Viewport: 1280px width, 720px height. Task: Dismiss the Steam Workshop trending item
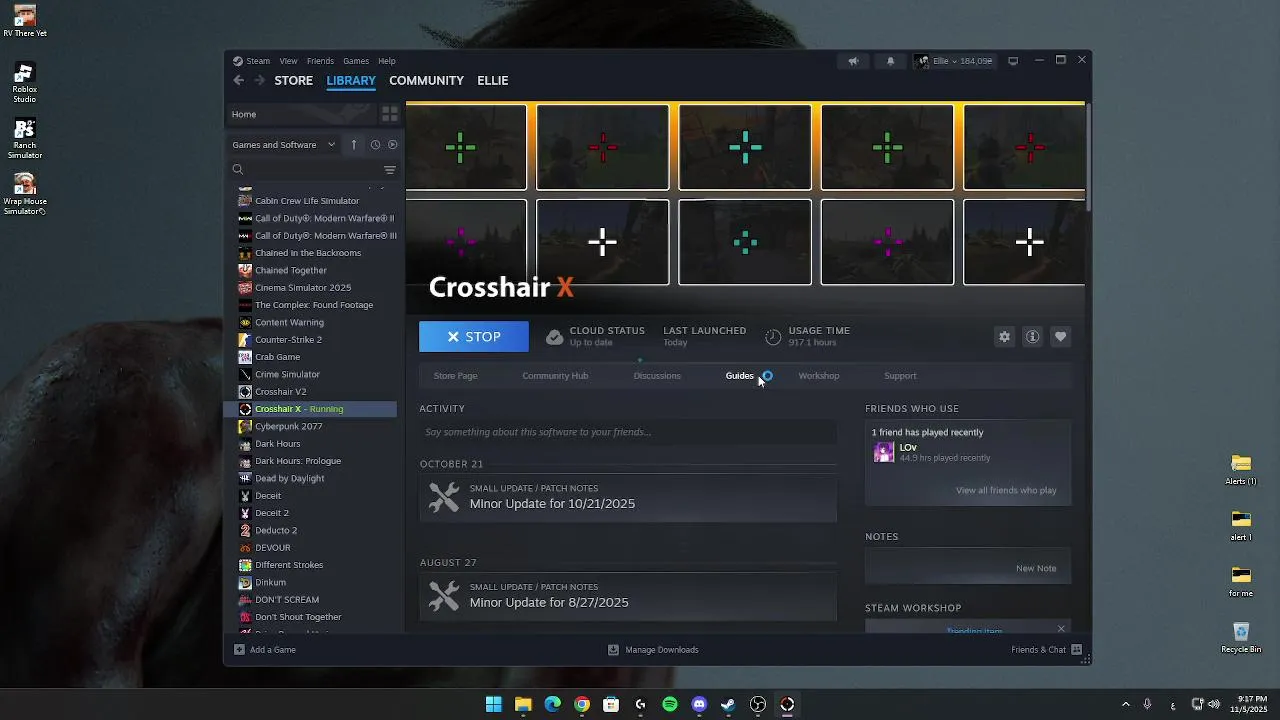[x=1061, y=628]
